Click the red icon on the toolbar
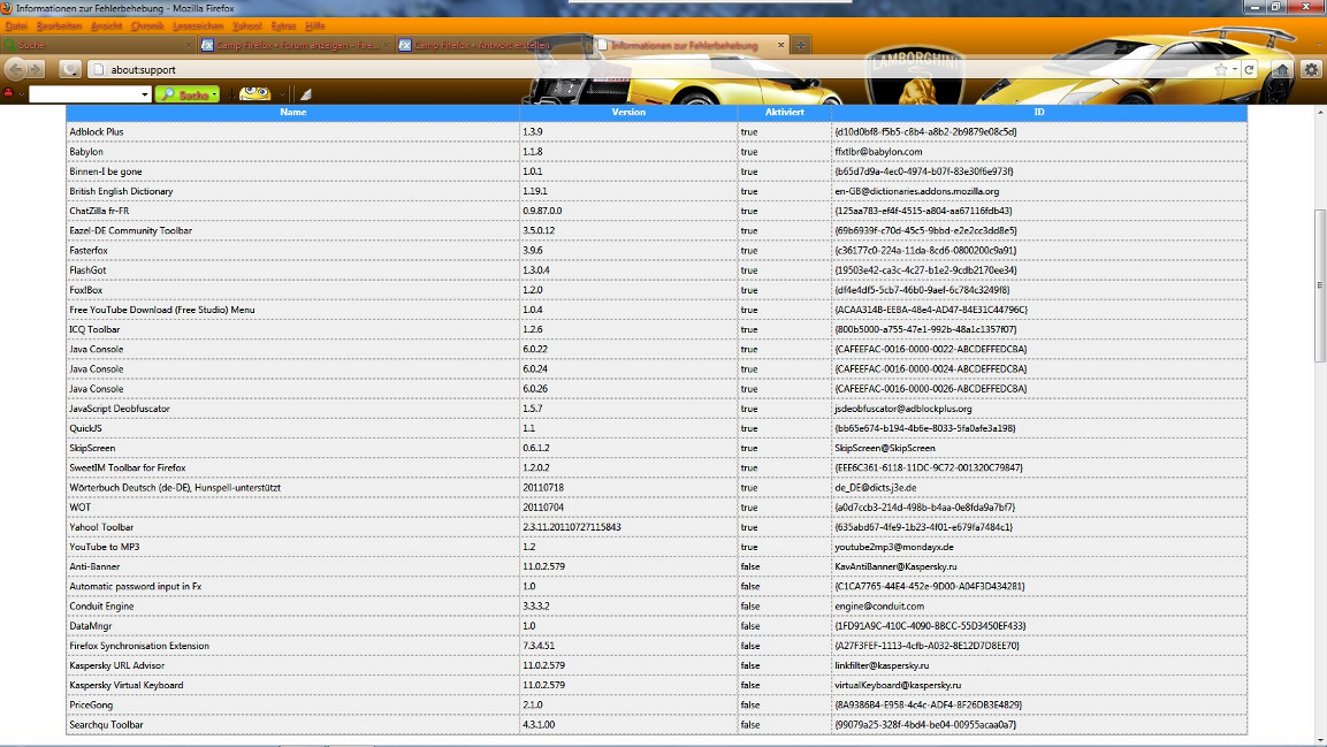The height and width of the screenshot is (747, 1327). pyautogui.click(x=9, y=94)
